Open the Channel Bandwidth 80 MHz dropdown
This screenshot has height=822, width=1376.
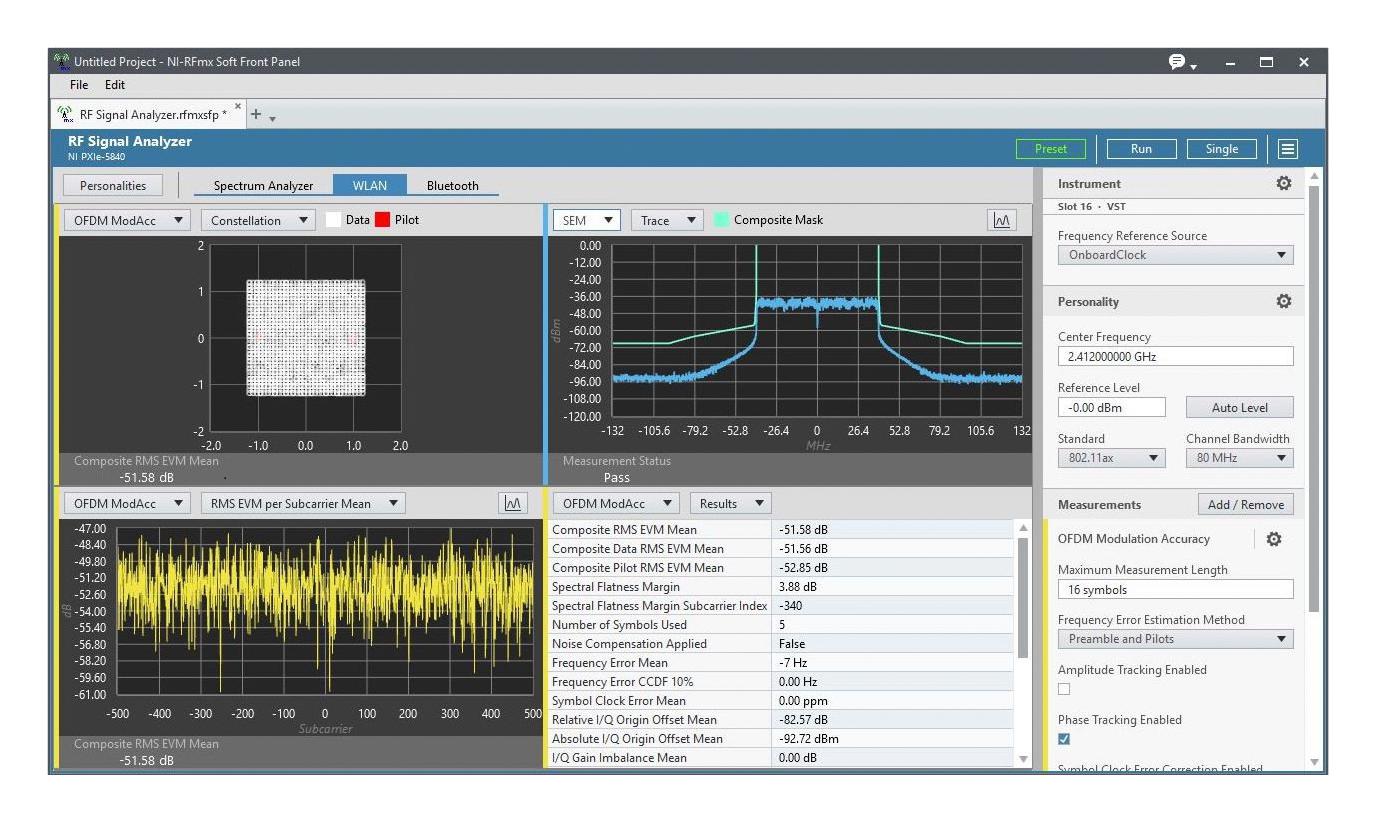pyautogui.click(x=1239, y=458)
